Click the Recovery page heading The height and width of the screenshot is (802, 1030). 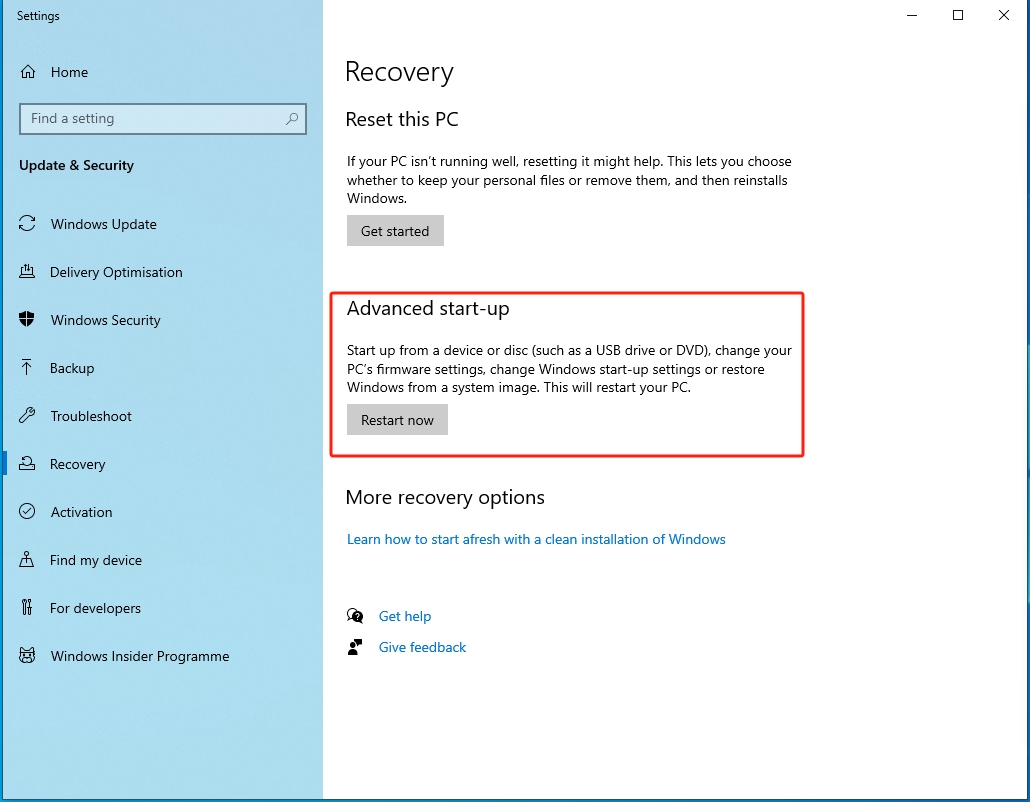(x=399, y=72)
